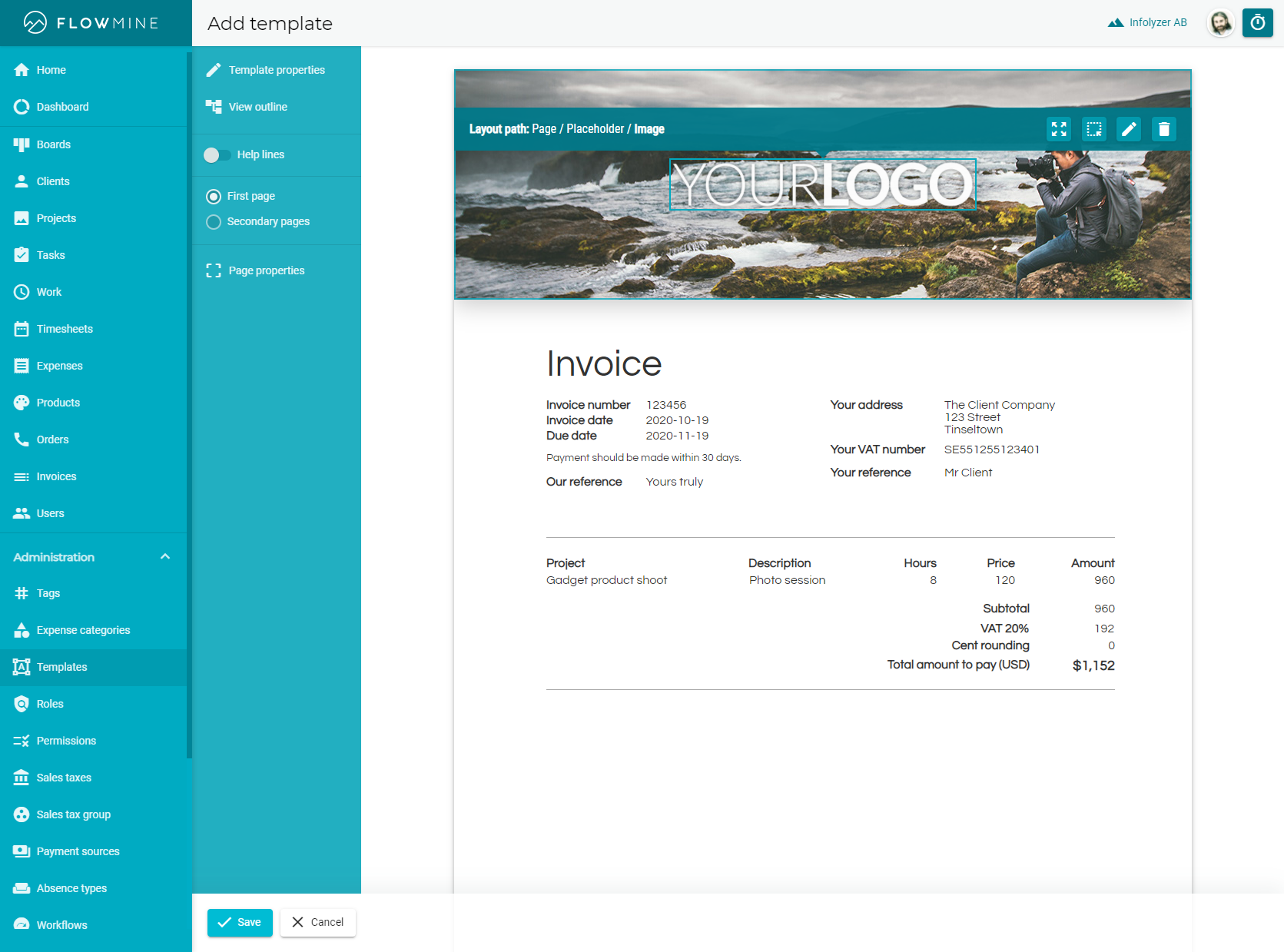Click the Expense categories shapes icon
The width and height of the screenshot is (1284, 952).
click(22, 630)
